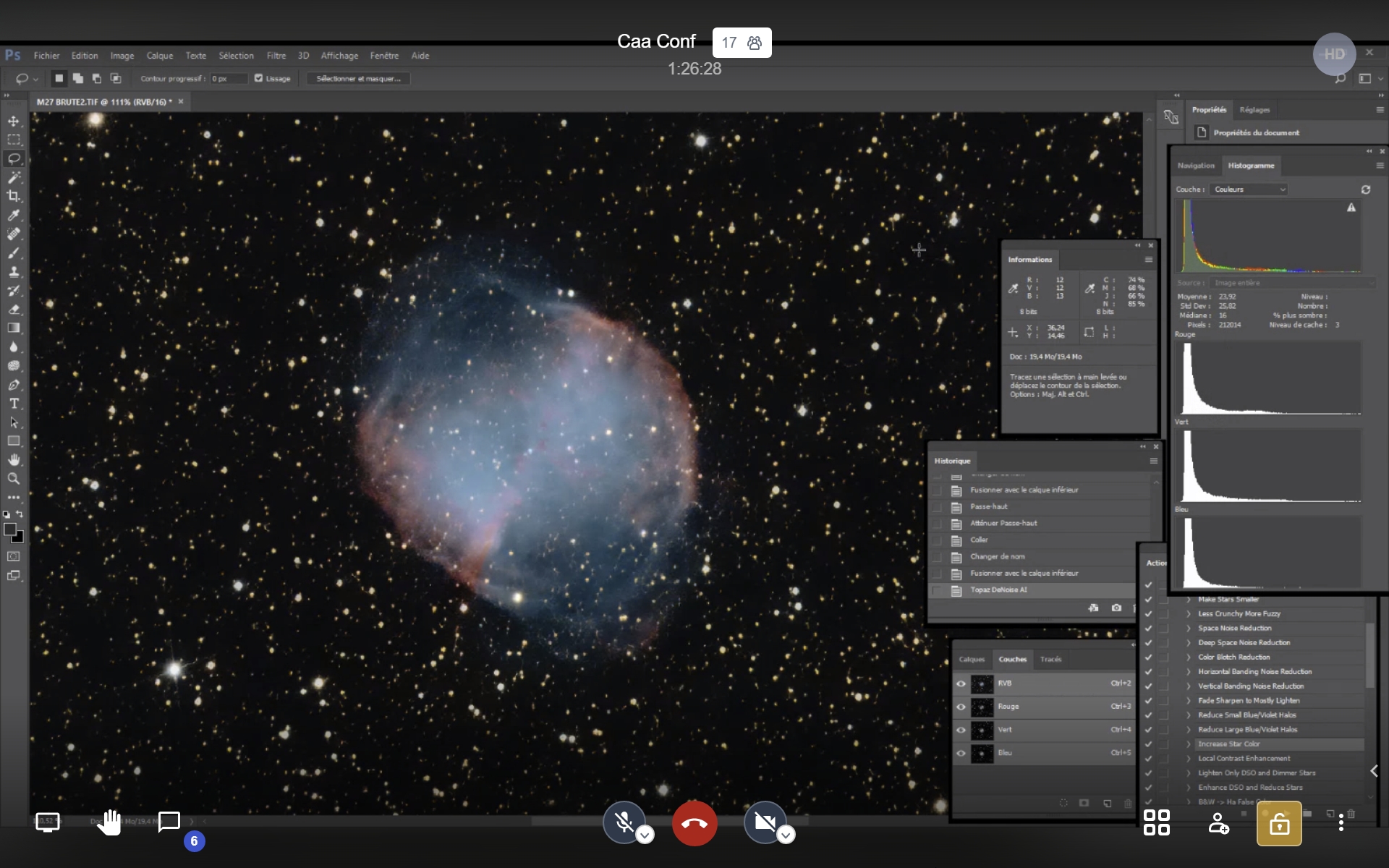
Task: Toggle microphone mute button
Action: click(624, 823)
